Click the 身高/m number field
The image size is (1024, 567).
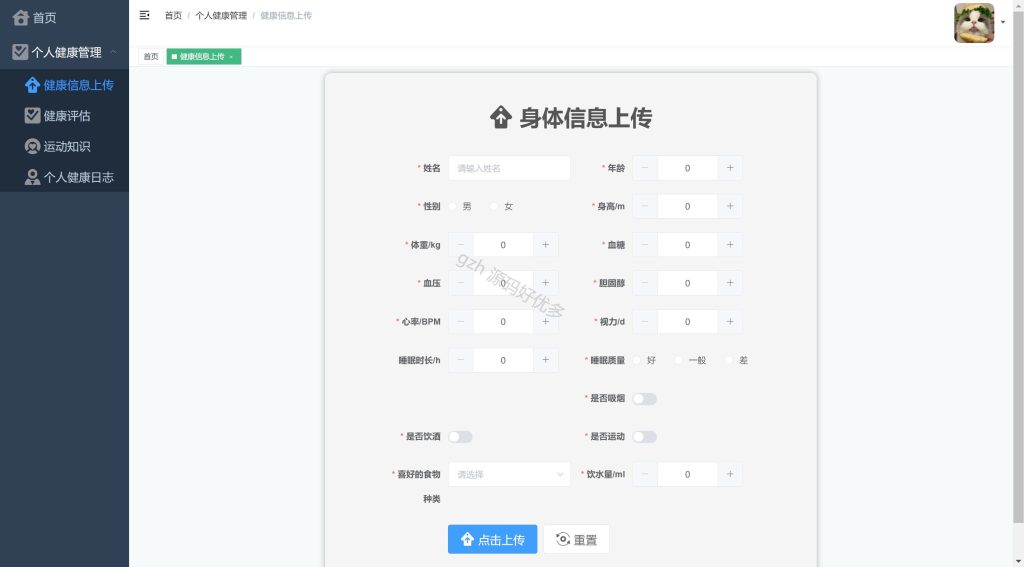coord(687,206)
